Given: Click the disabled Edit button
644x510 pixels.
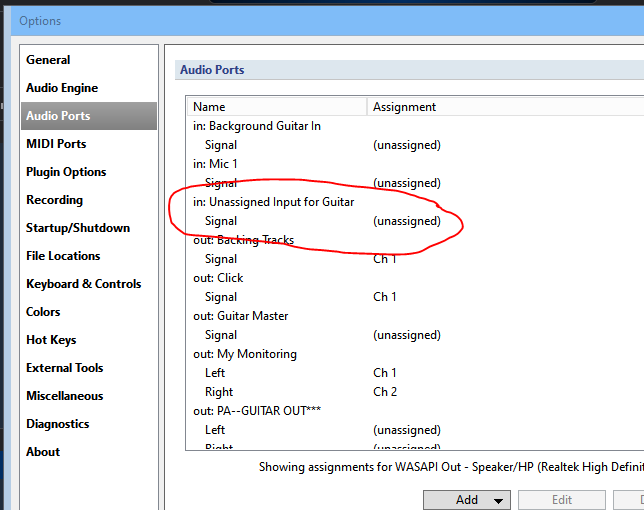Looking at the screenshot, I should click(561, 500).
